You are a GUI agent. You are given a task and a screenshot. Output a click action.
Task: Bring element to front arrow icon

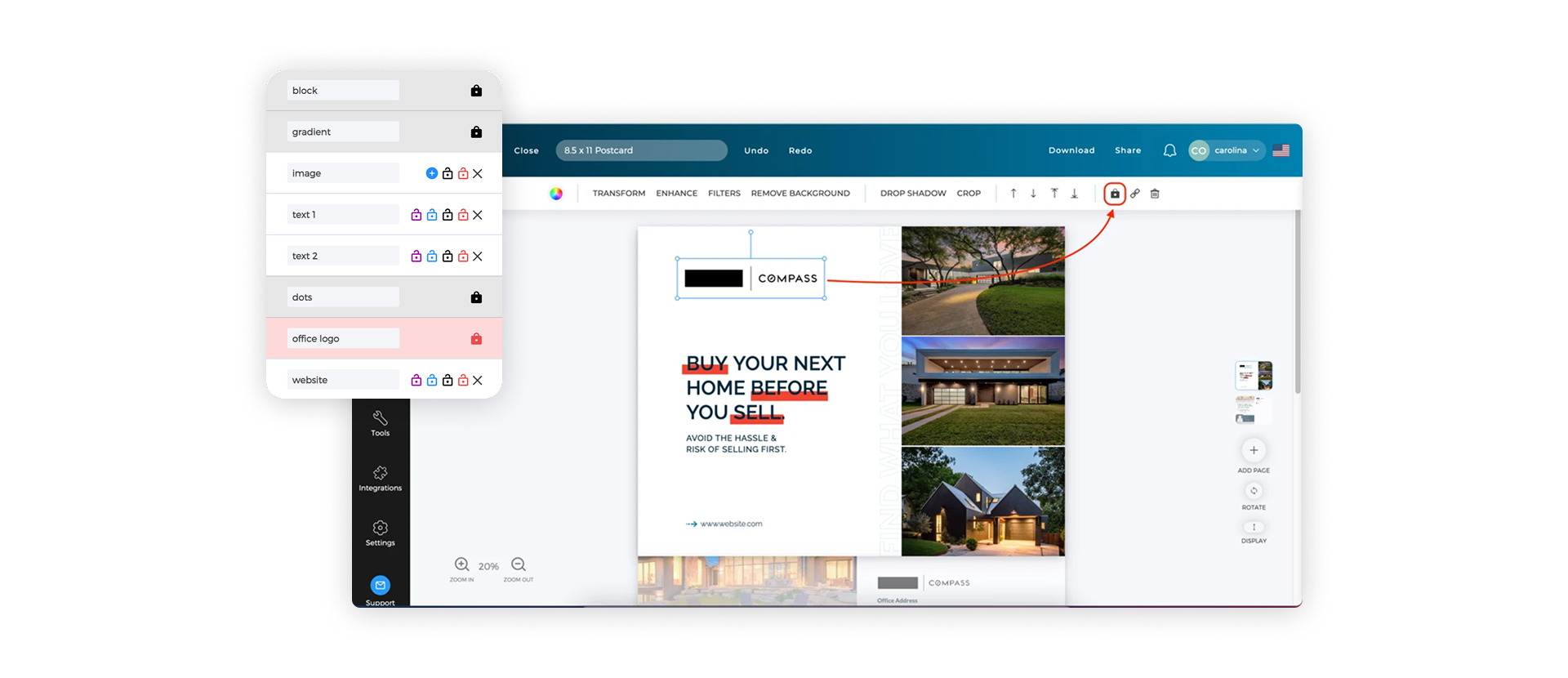click(x=1054, y=194)
